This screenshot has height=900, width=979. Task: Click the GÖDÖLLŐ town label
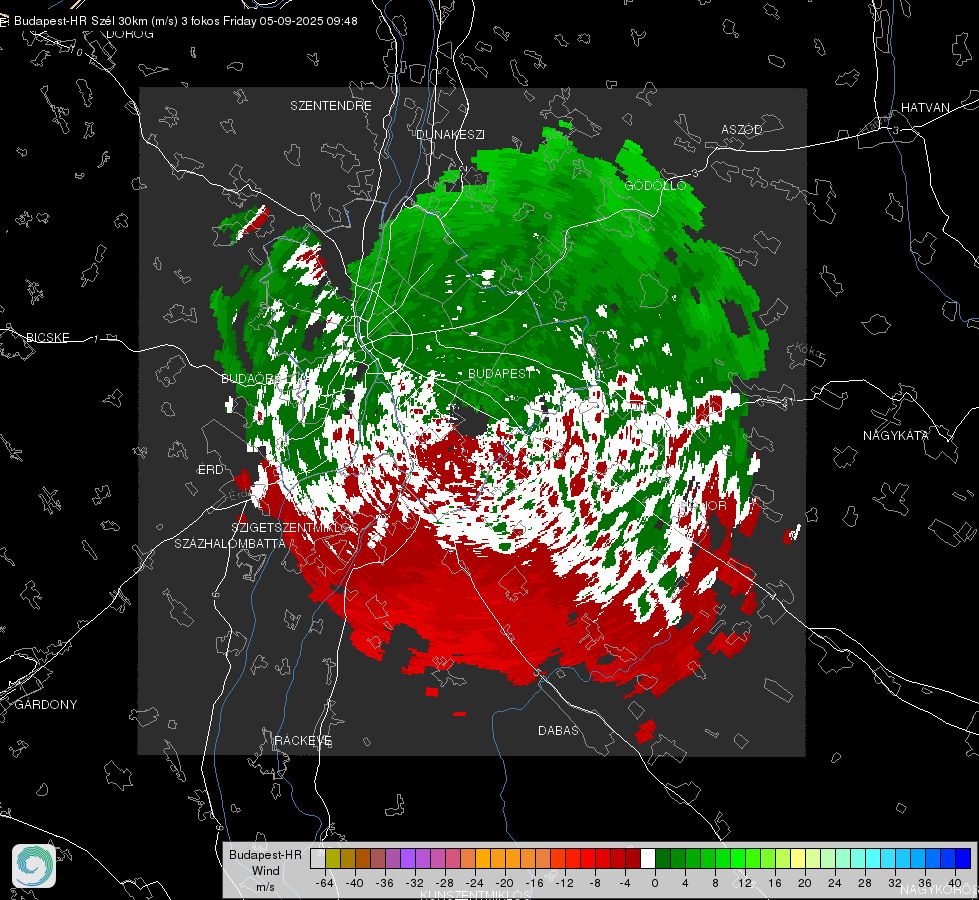coord(655,185)
